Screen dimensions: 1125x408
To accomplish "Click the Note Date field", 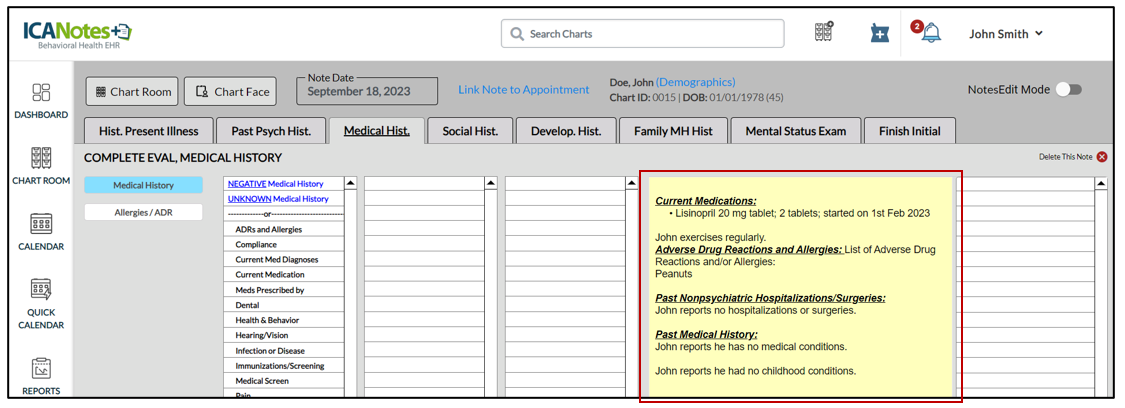I will point(367,92).
